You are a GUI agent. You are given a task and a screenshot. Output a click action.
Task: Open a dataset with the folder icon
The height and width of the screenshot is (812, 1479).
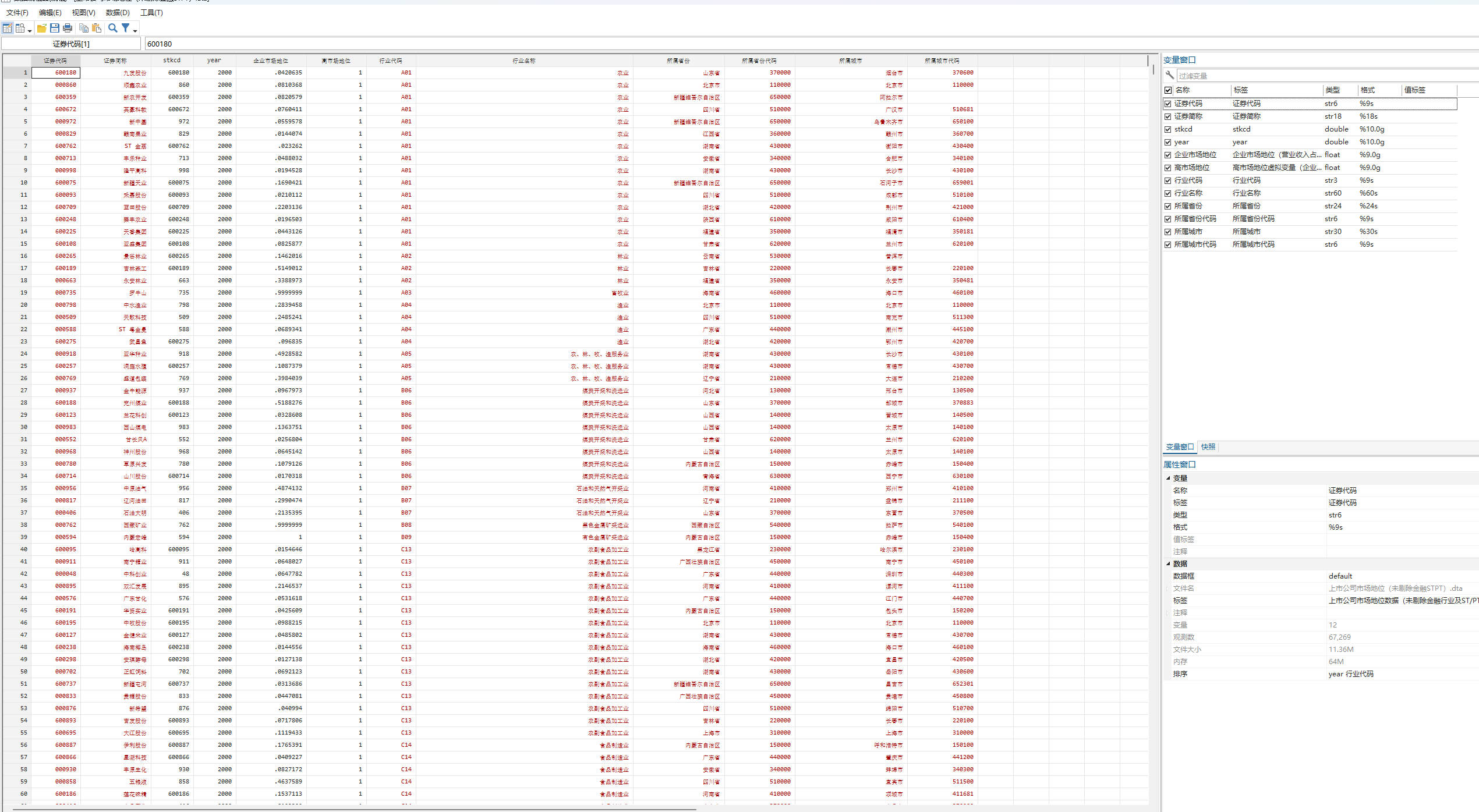(x=41, y=28)
